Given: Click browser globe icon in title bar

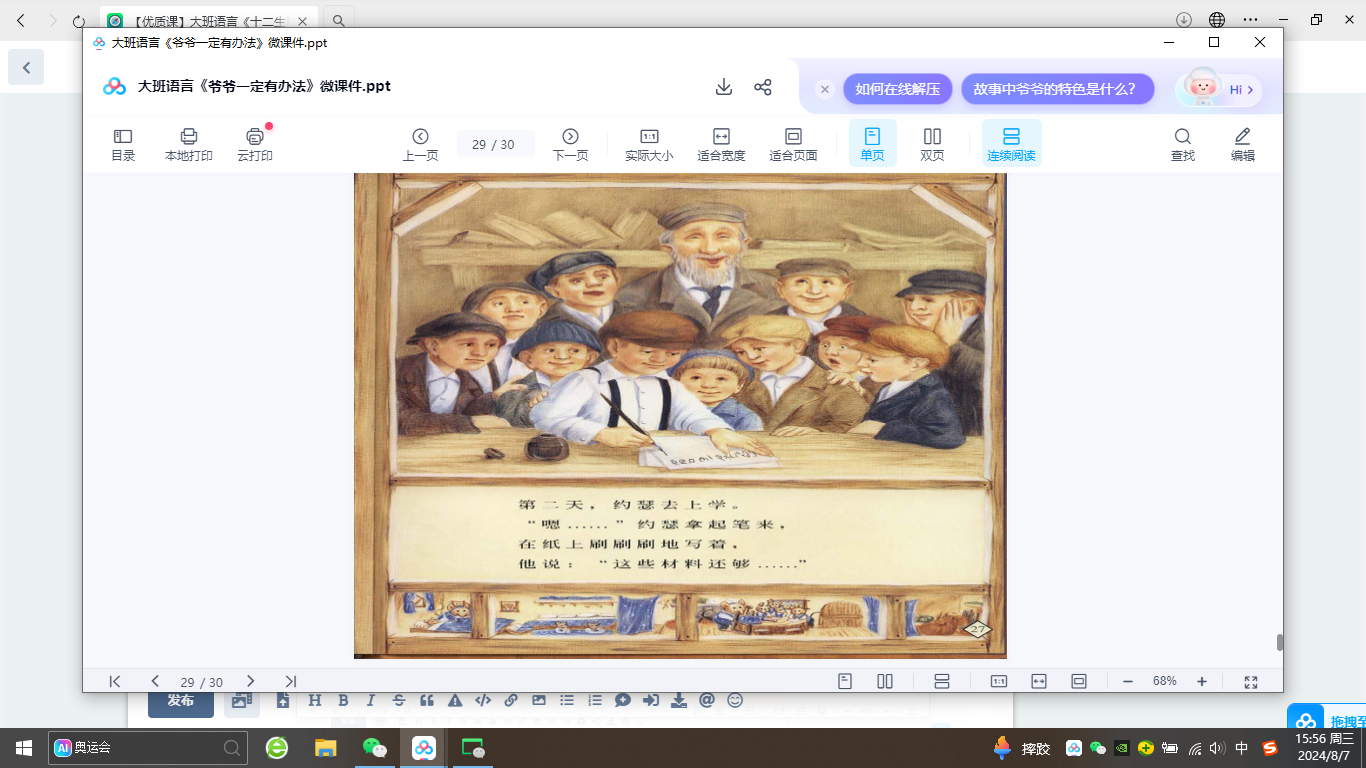Looking at the screenshot, I should click(1217, 19).
